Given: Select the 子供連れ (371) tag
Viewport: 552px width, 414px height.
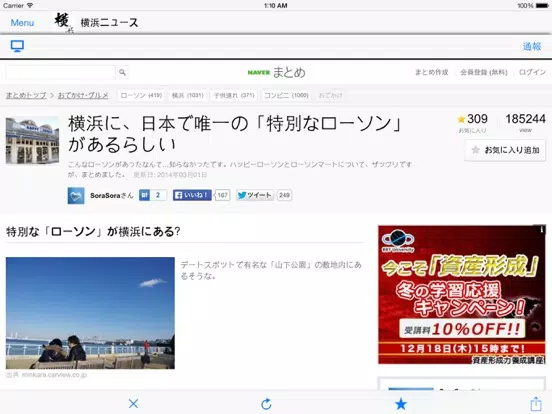Looking at the screenshot, I should [x=234, y=95].
